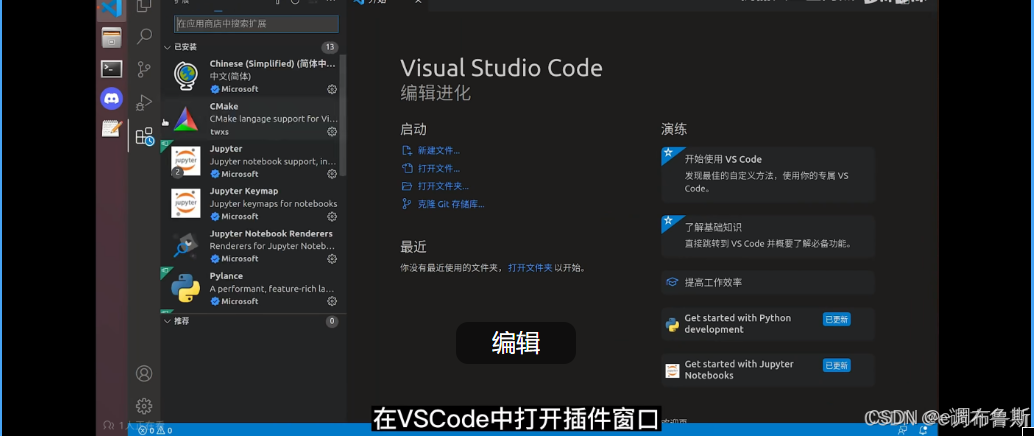
Task: Focus the extension marketplace search box
Action: click(x=256, y=24)
